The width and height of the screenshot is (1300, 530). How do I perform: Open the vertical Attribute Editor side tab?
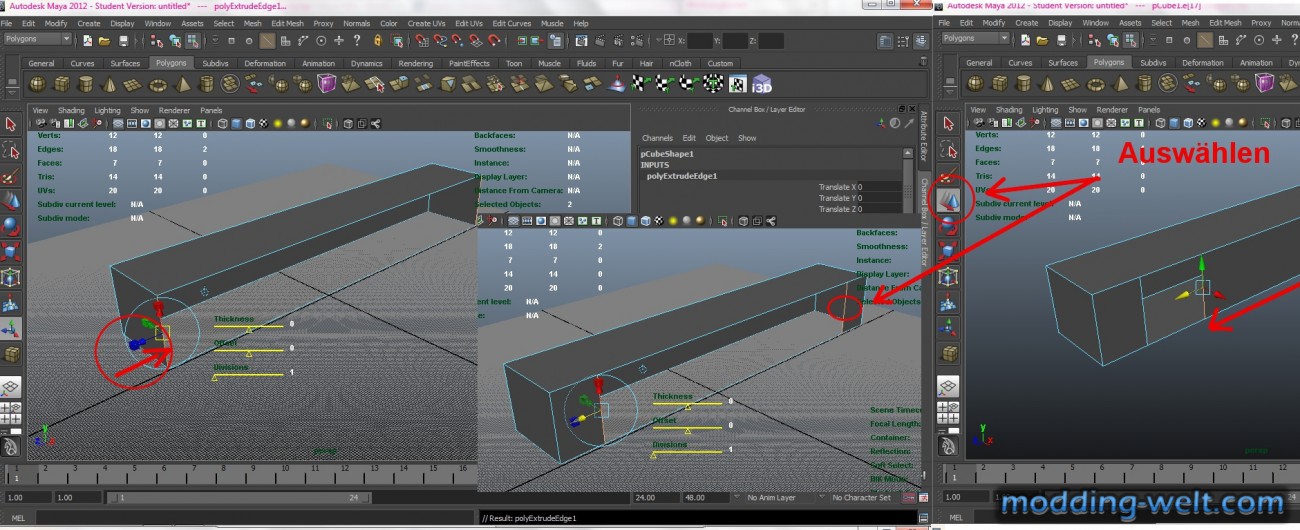click(x=924, y=137)
